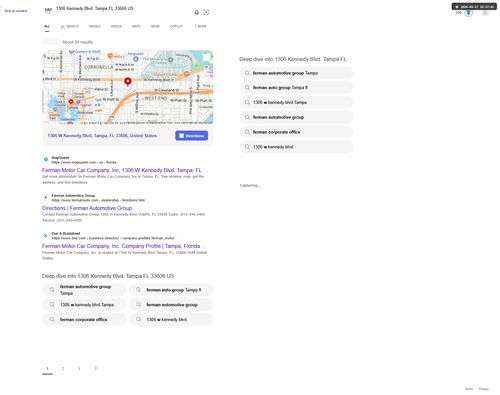Screen dimensions: 500x395
Task: Expand the More menu
Action: coord(201,26)
